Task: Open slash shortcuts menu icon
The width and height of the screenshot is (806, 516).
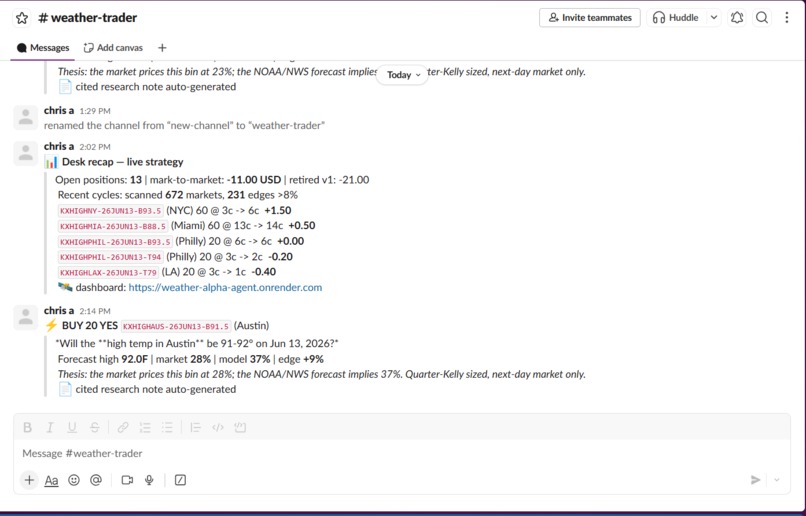Action: 180,480
